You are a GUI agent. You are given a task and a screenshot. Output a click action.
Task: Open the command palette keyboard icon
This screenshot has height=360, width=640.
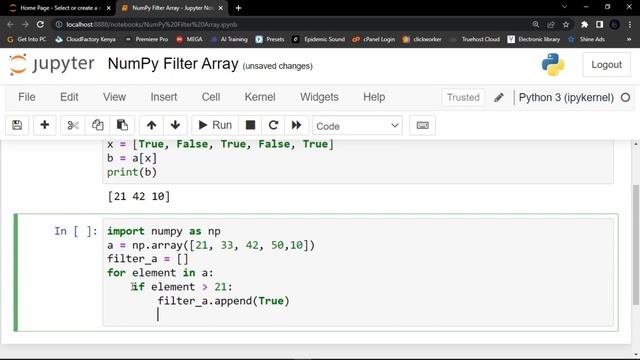(422, 125)
